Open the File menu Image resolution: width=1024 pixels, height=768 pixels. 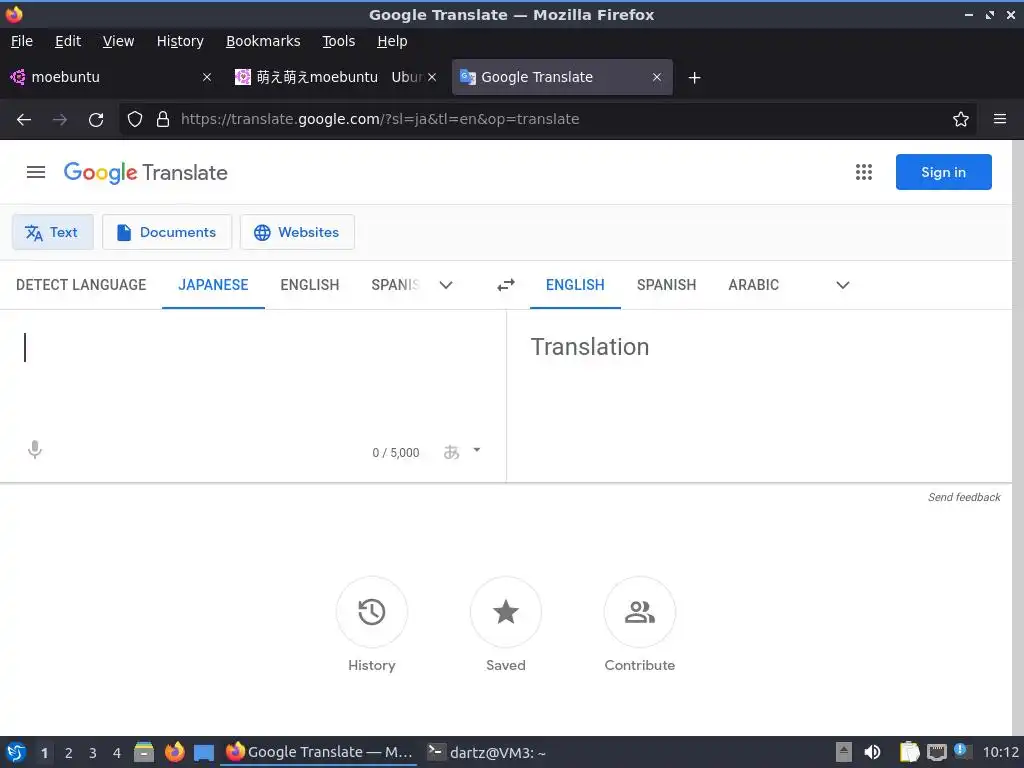(22, 41)
